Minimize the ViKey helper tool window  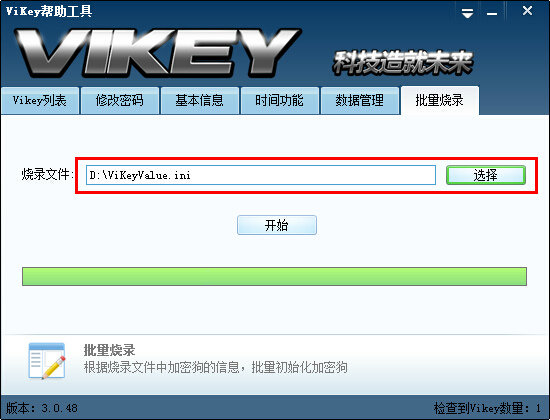pyautogui.click(x=492, y=13)
